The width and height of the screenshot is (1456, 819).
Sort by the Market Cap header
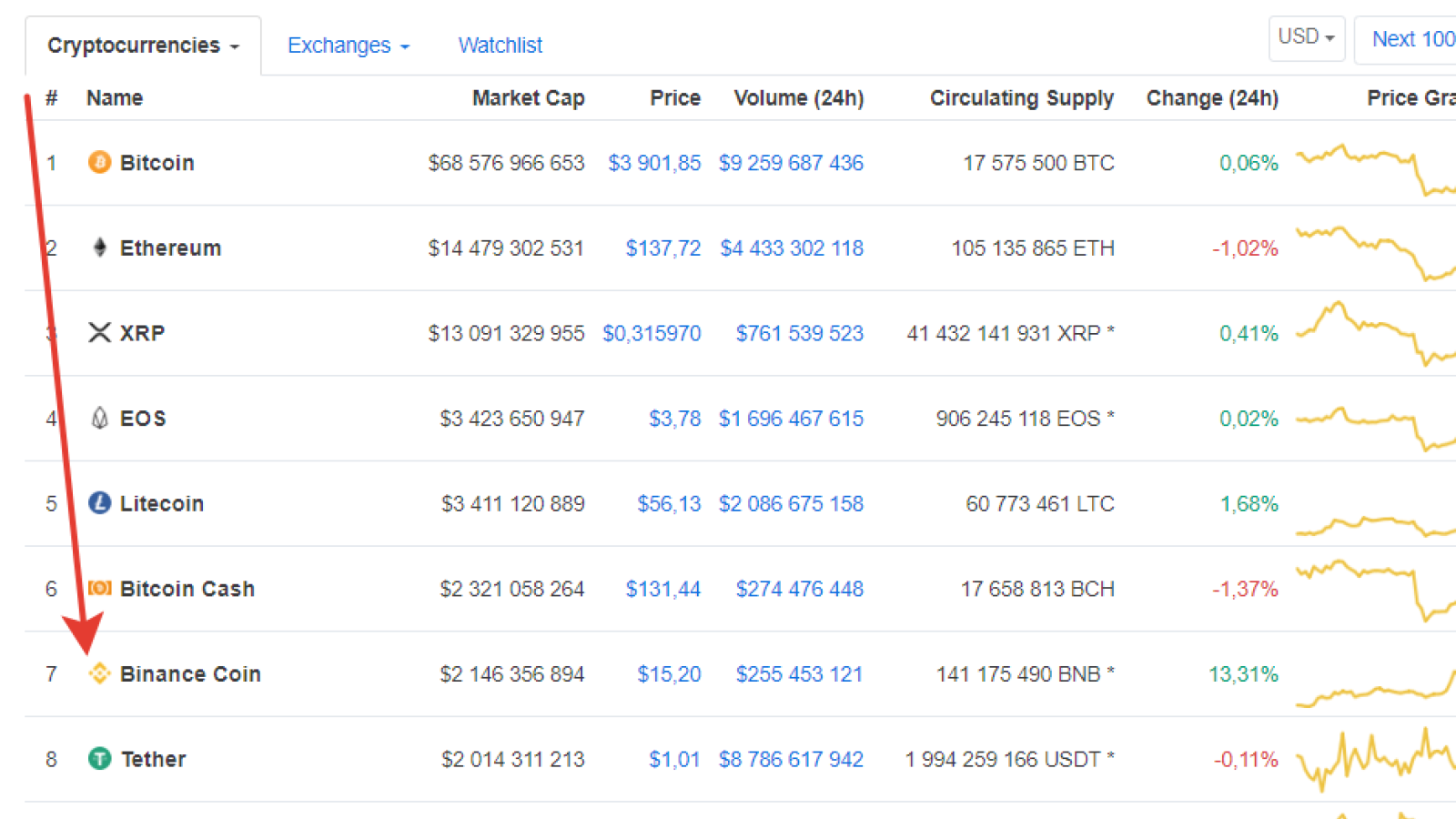point(528,98)
